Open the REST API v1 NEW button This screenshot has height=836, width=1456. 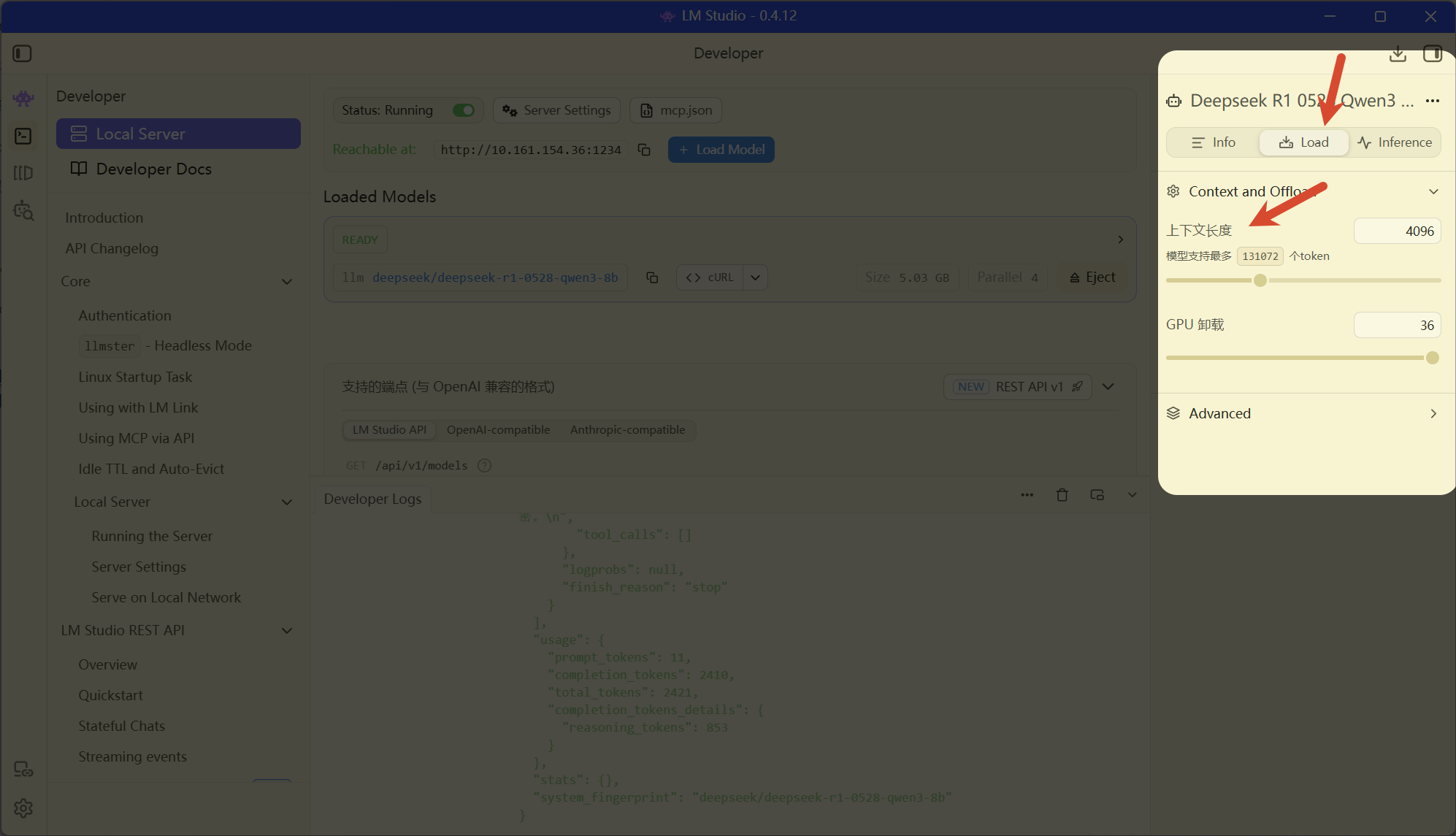click(1018, 386)
